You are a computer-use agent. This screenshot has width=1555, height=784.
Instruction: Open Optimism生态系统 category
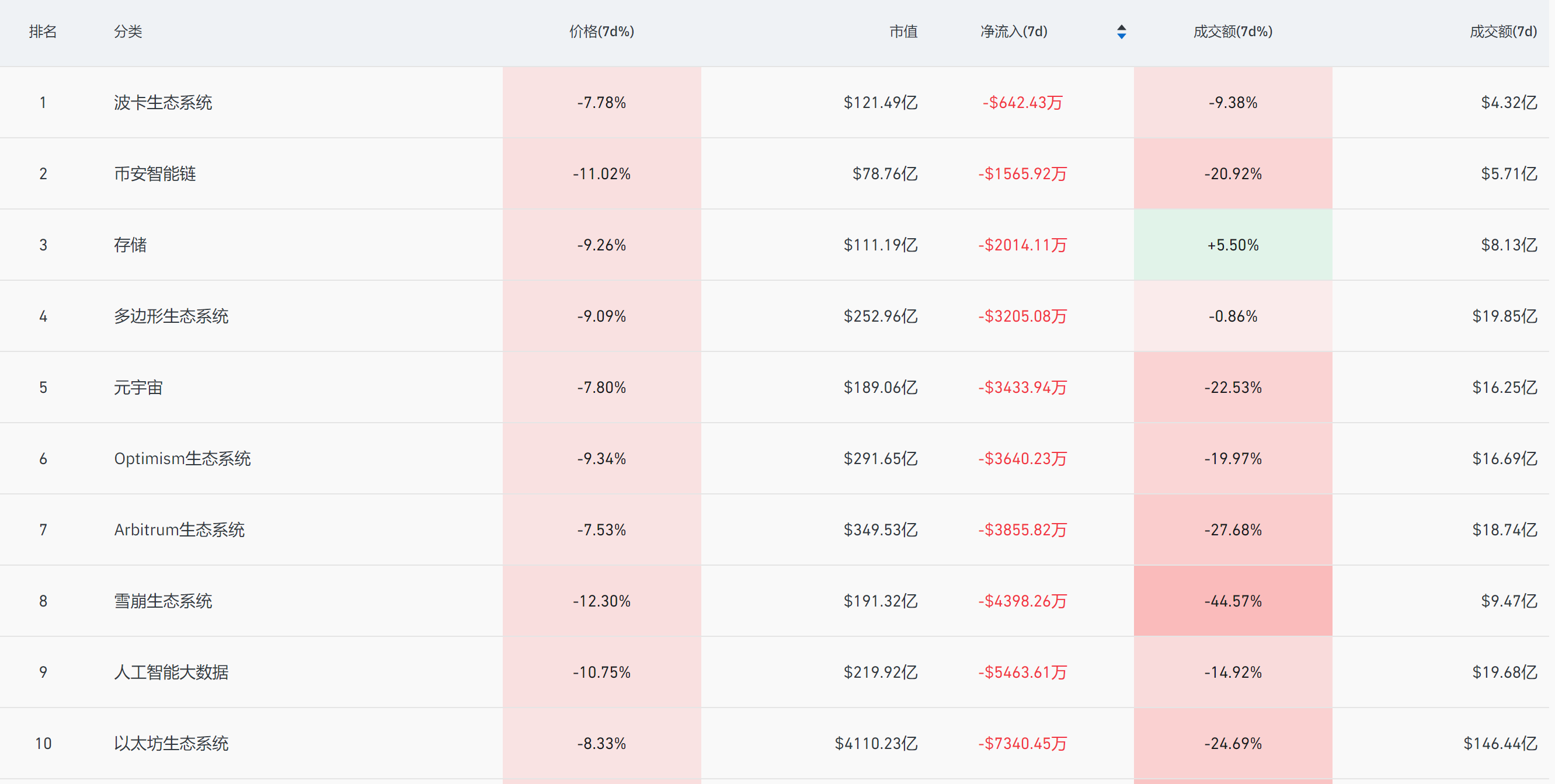[182, 459]
